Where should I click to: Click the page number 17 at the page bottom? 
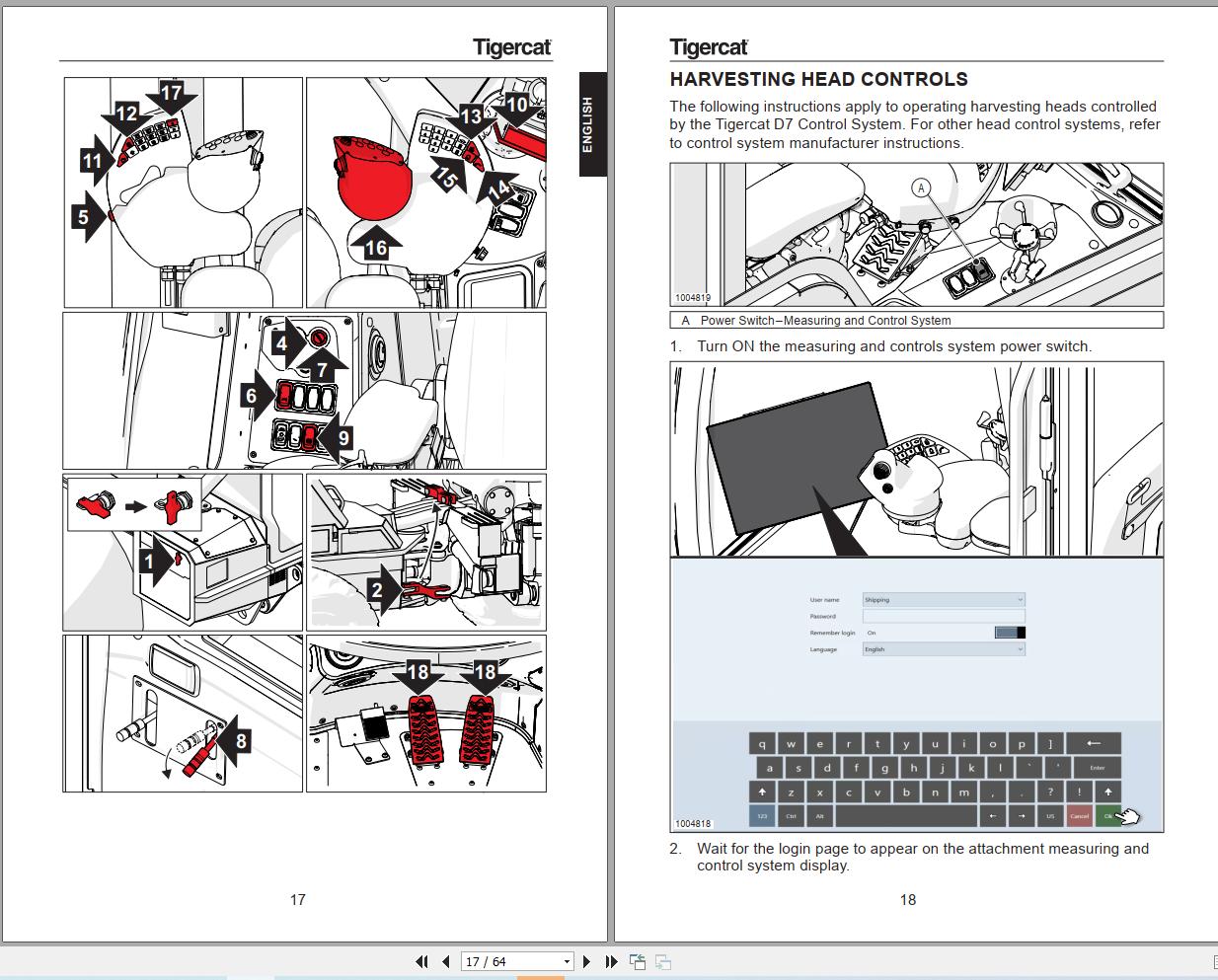click(x=298, y=899)
